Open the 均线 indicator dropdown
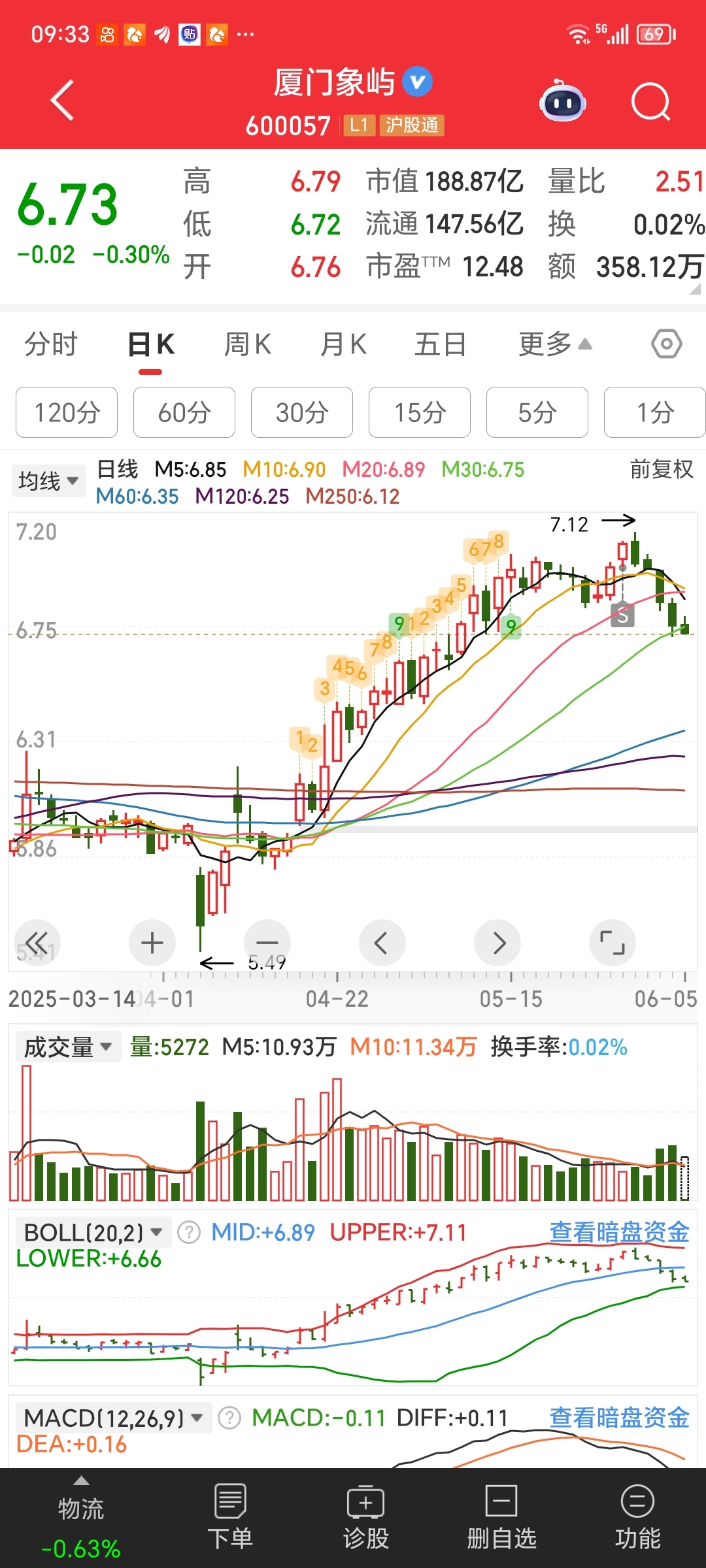This screenshot has width=706, height=1568. [x=48, y=481]
